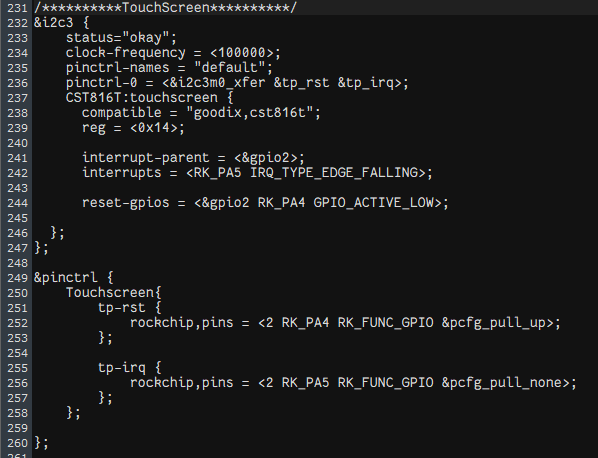Click the &i2c3 node label
598x458 pixels.
tap(53, 22)
